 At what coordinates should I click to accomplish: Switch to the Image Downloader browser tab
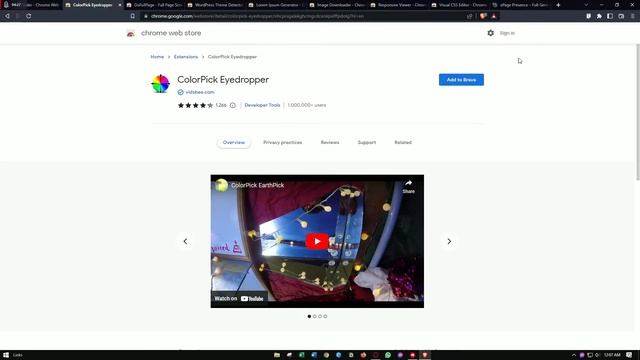tap(337, 5)
